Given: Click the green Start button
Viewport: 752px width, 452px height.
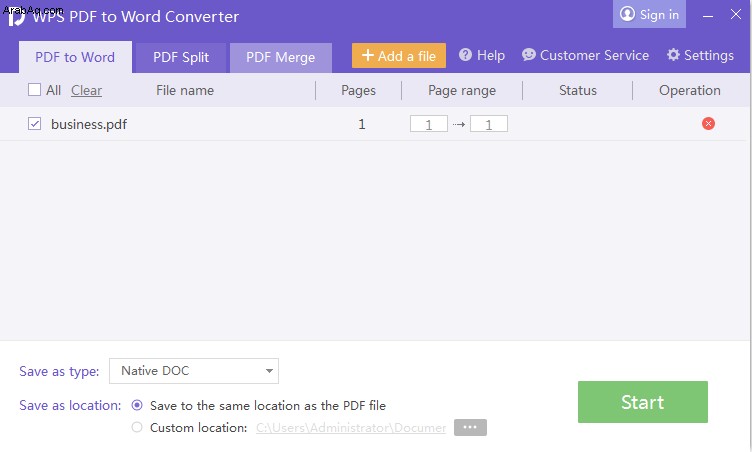Looking at the screenshot, I should 643,402.
